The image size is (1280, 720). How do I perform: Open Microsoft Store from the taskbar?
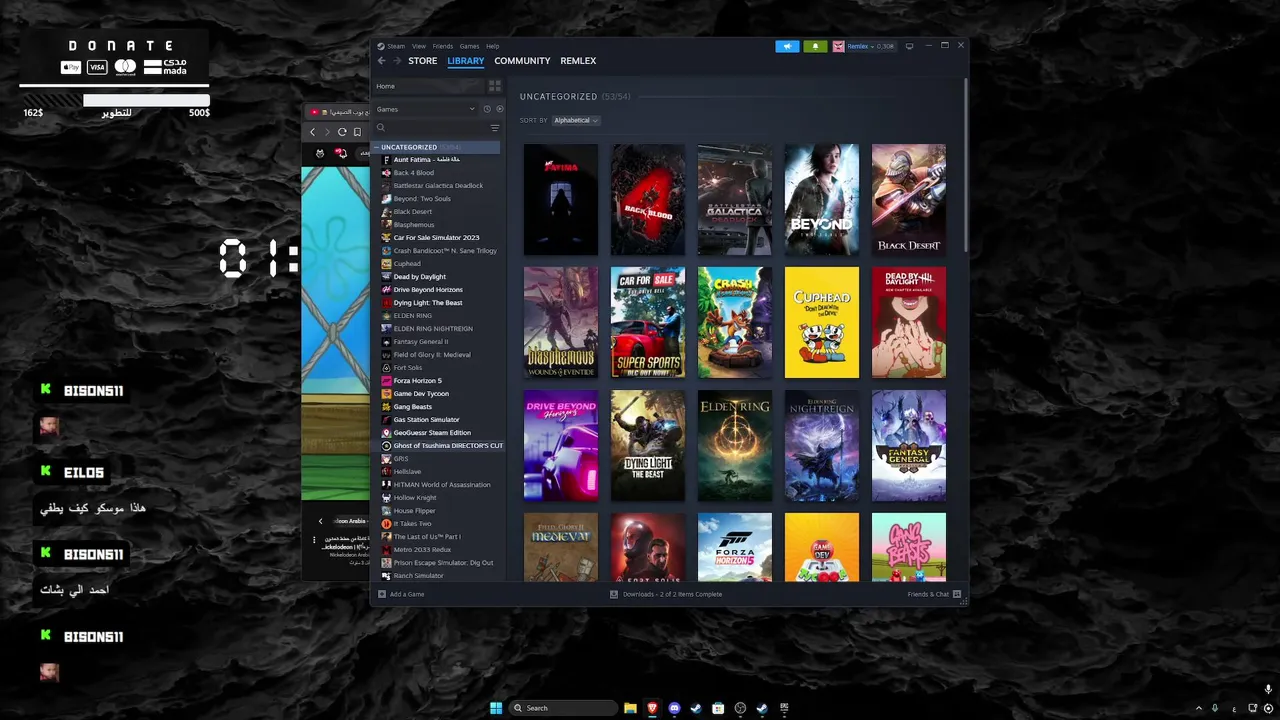click(718, 708)
